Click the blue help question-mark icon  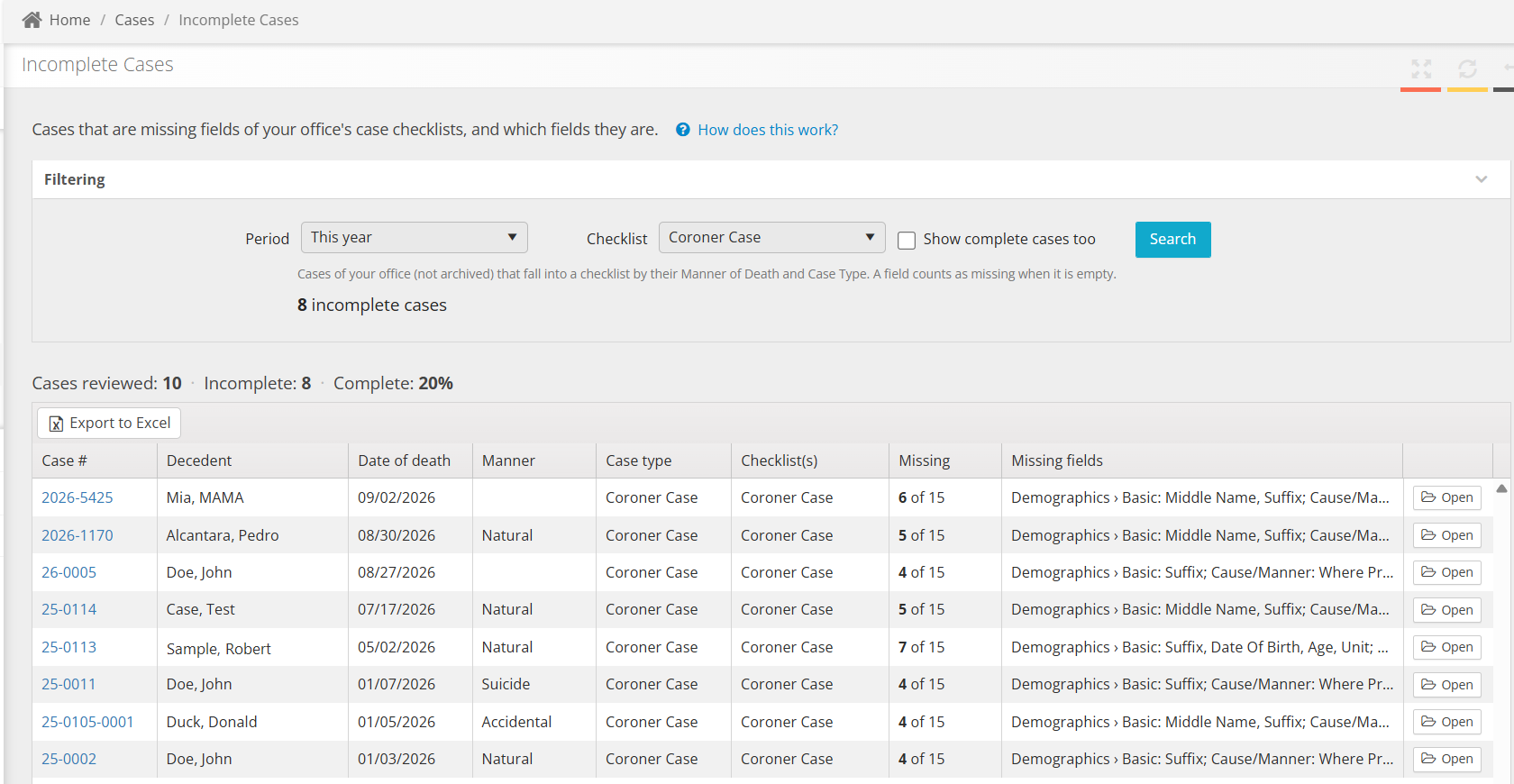[x=683, y=130]
